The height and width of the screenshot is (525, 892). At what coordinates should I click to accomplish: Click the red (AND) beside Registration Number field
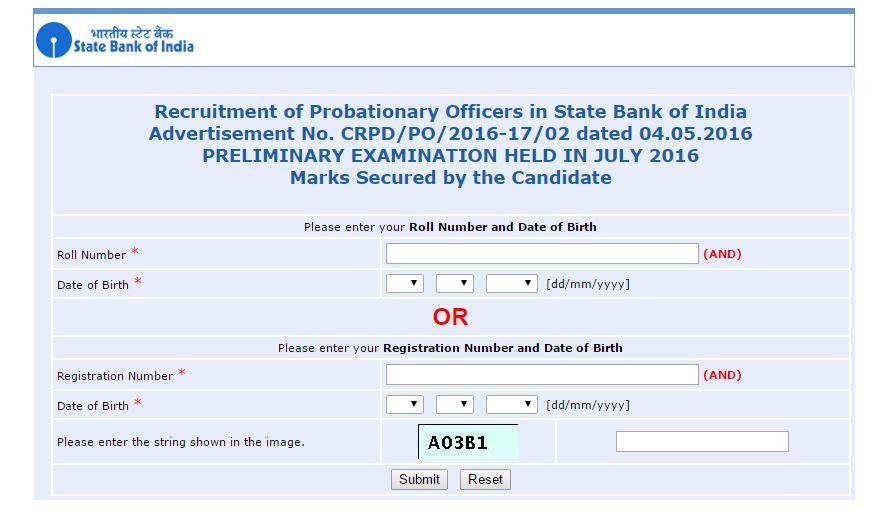(x=722, y=375)
